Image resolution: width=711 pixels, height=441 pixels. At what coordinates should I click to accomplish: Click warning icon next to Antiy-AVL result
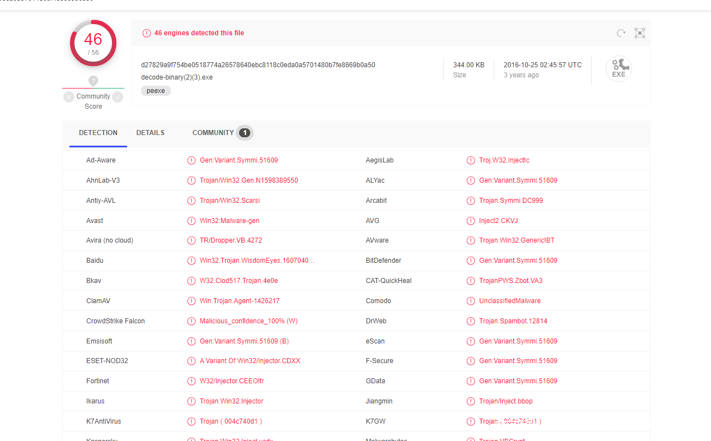(x=191, y=200)
